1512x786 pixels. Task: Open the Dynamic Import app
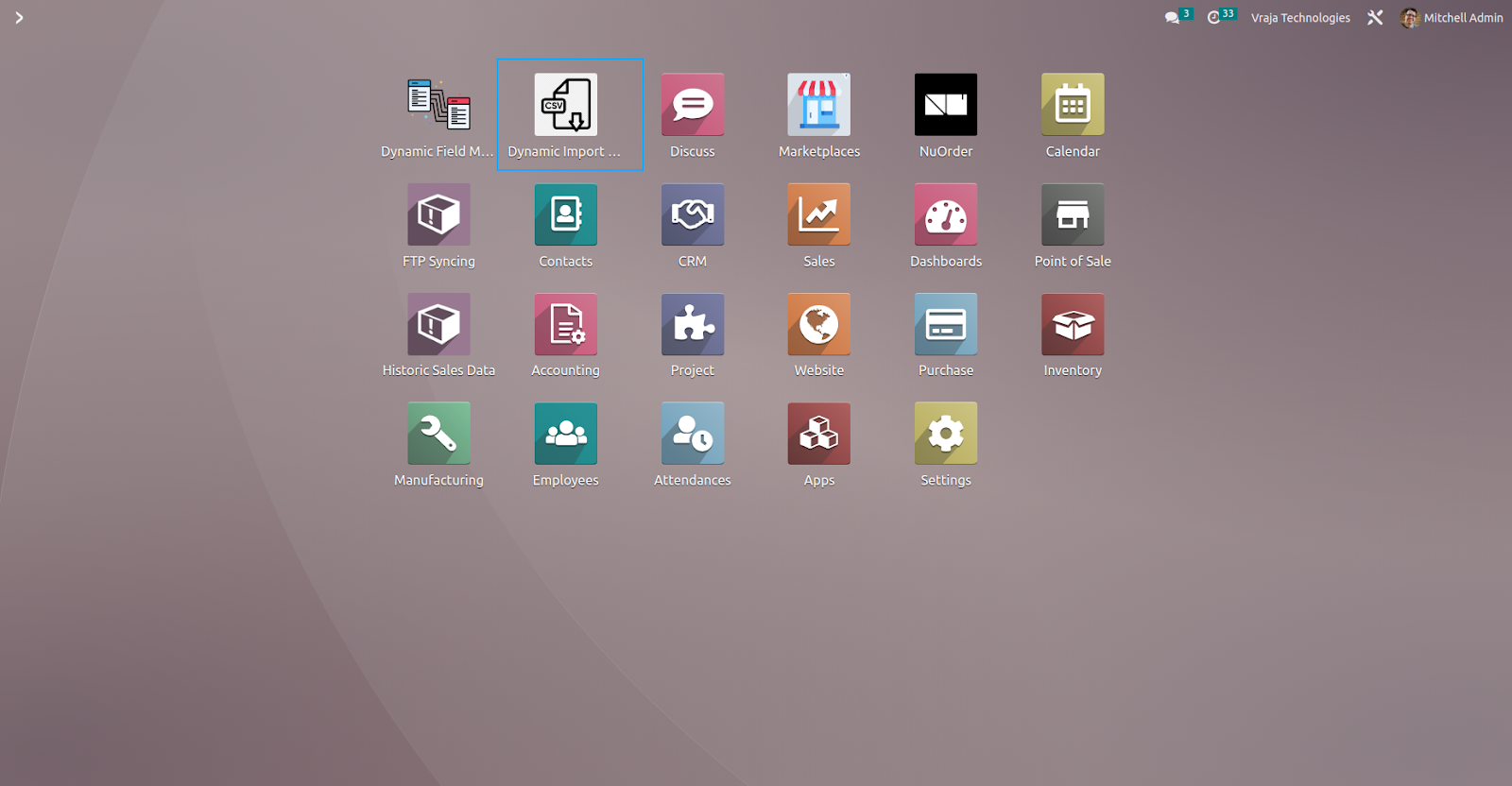click(565, 105)
